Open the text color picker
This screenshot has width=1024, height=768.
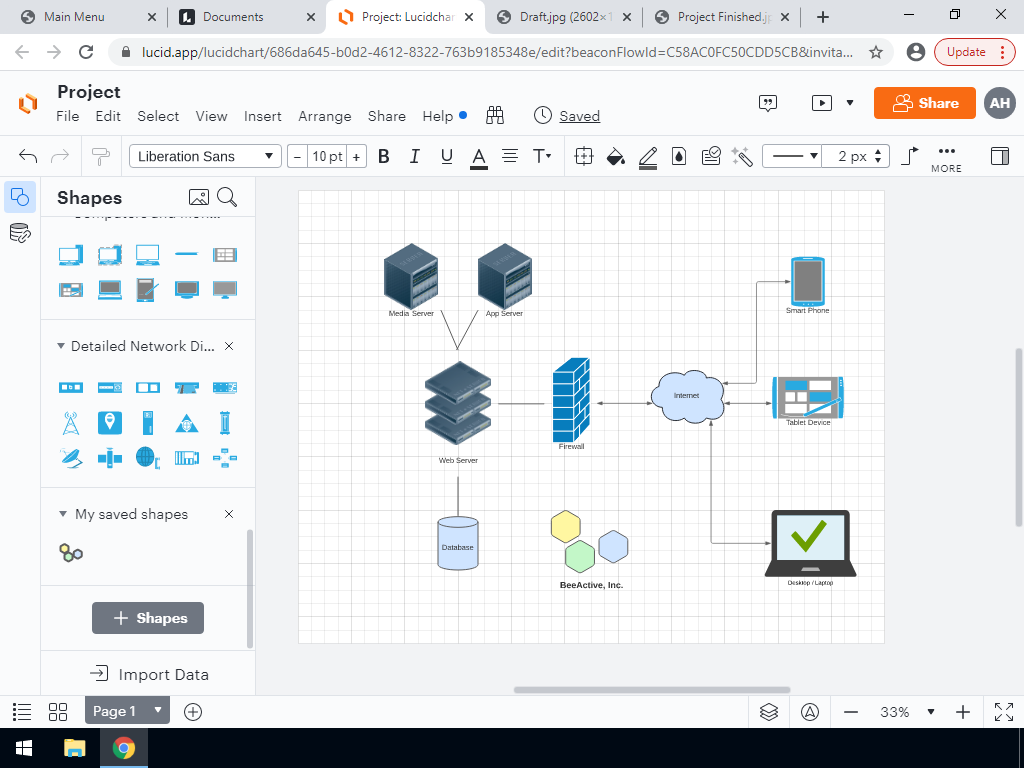pos(479,157)
